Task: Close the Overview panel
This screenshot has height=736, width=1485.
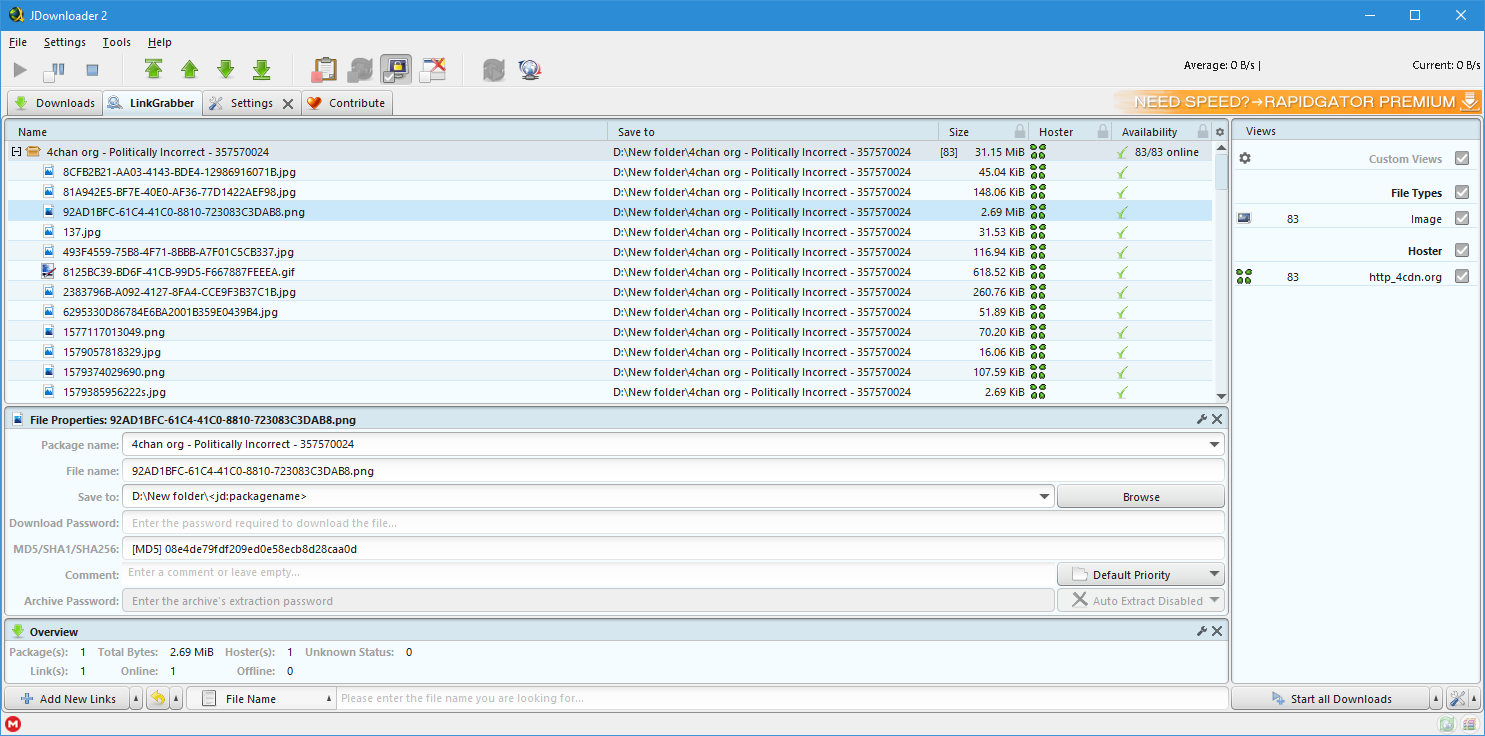Action: pyautogui.click(x=1217, y=631)
